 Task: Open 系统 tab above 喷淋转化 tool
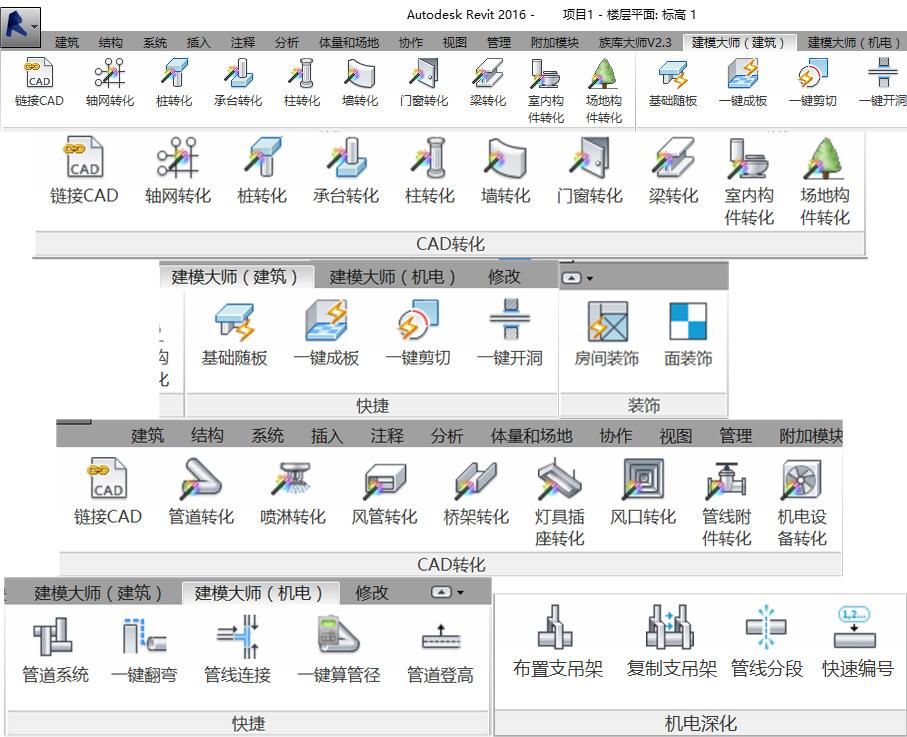point(267,436)
